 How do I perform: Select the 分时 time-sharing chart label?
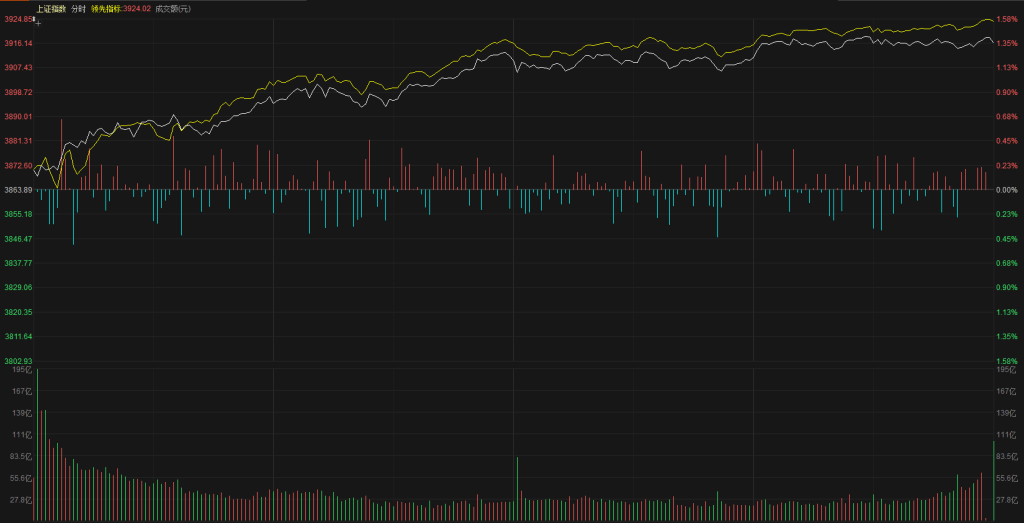[x=79, y=8]
